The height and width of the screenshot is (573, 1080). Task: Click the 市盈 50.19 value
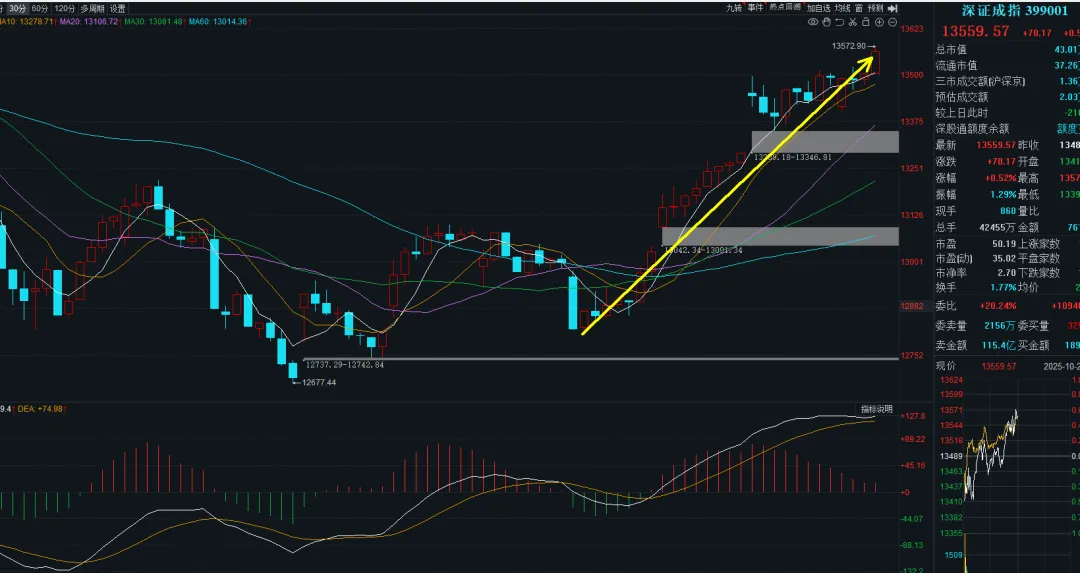[x=1004, y=244]
